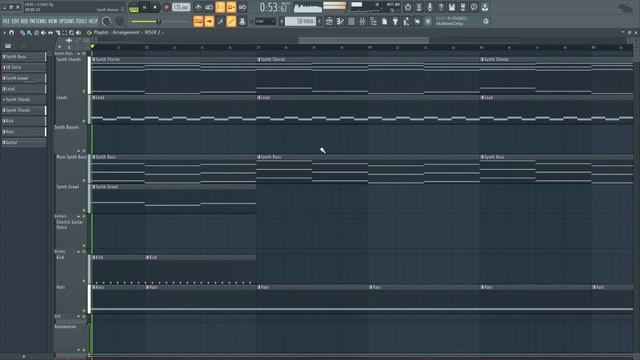Open the playlist options menu arrow
640x360 pixels.
point(5,33)
